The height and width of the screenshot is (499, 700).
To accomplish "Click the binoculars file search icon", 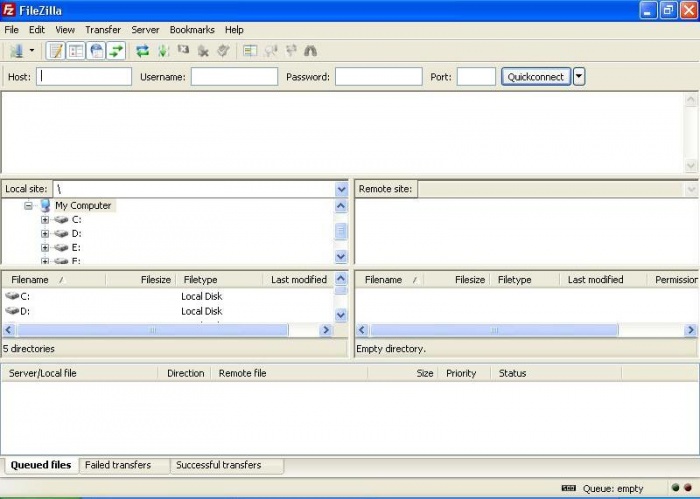I will click(x=310, y=50).
